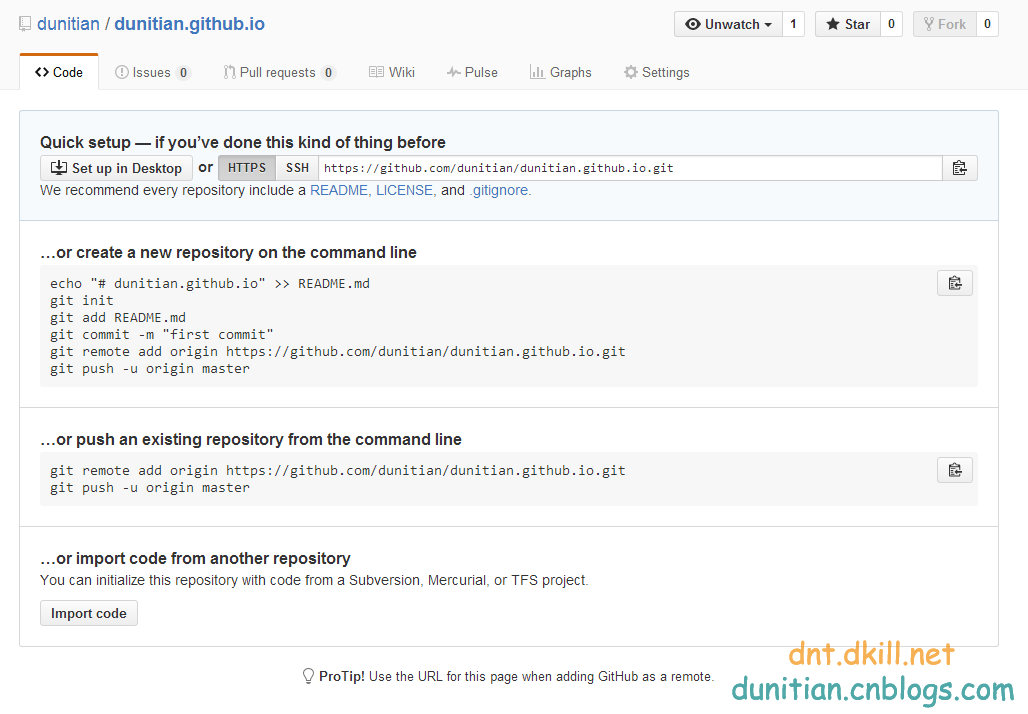The image size is (1028, 714).
Task: Switch to the Issues tab
Action: tap(152, 72)
